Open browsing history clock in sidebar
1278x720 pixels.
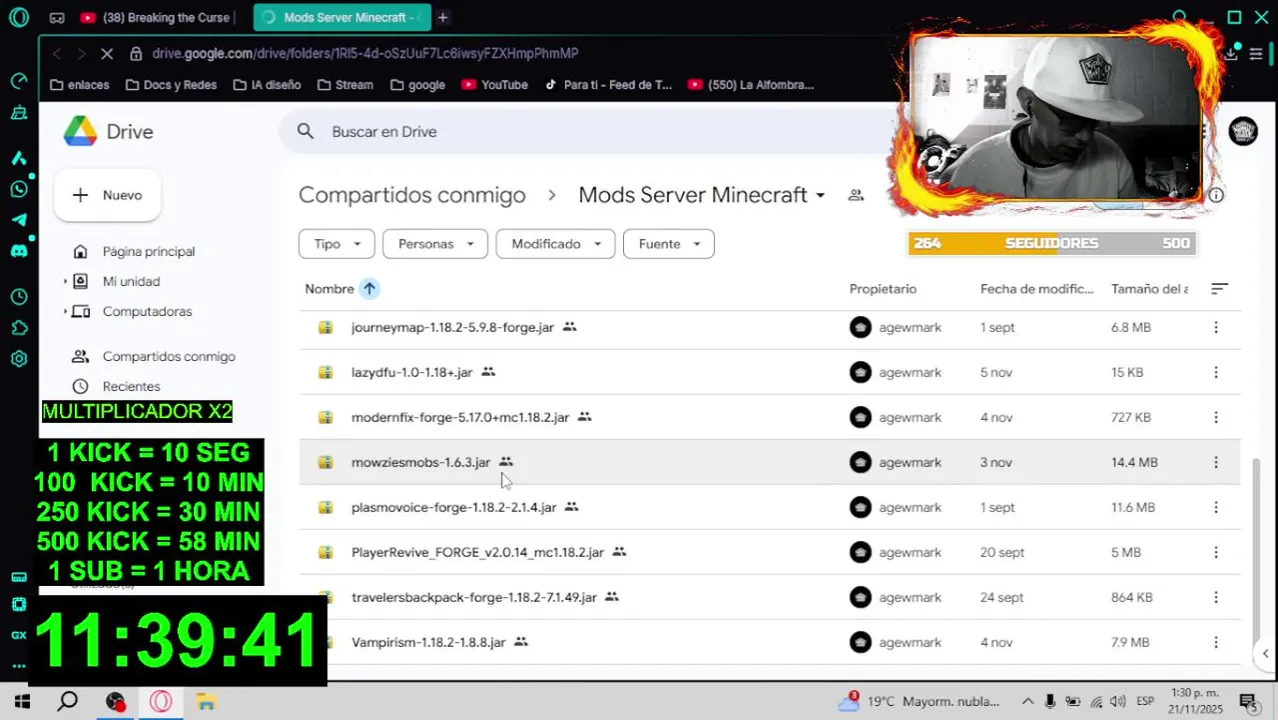point(19,297)
